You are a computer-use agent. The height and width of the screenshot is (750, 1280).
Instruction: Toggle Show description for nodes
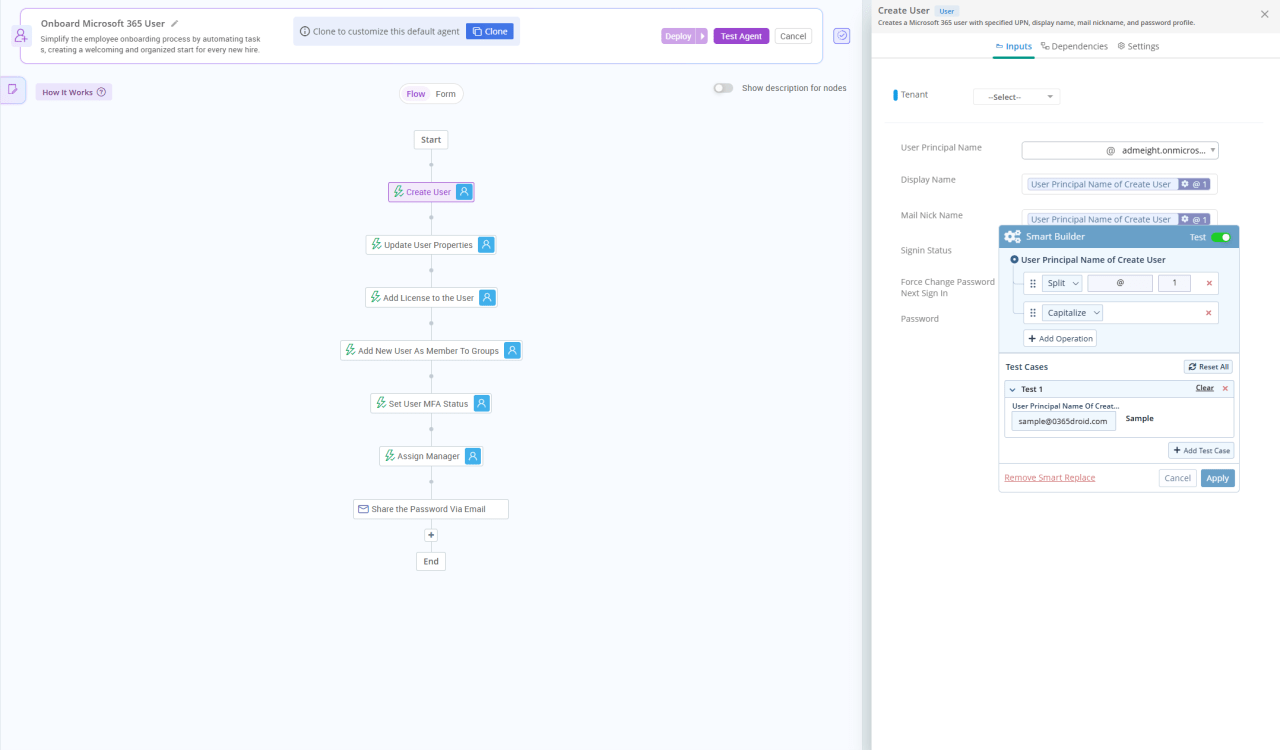pyautogui.click(x=723, y=87)
